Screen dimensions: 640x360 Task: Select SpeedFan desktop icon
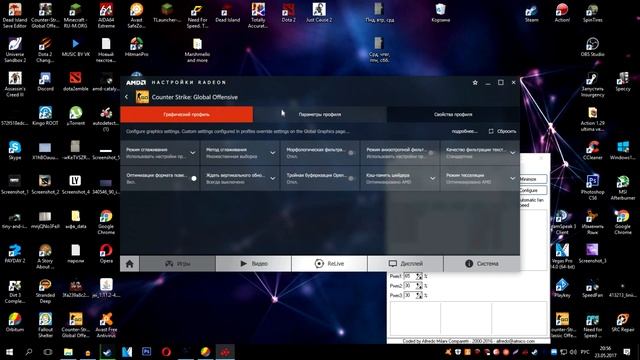pyautogui.click(x=592, y=288)
